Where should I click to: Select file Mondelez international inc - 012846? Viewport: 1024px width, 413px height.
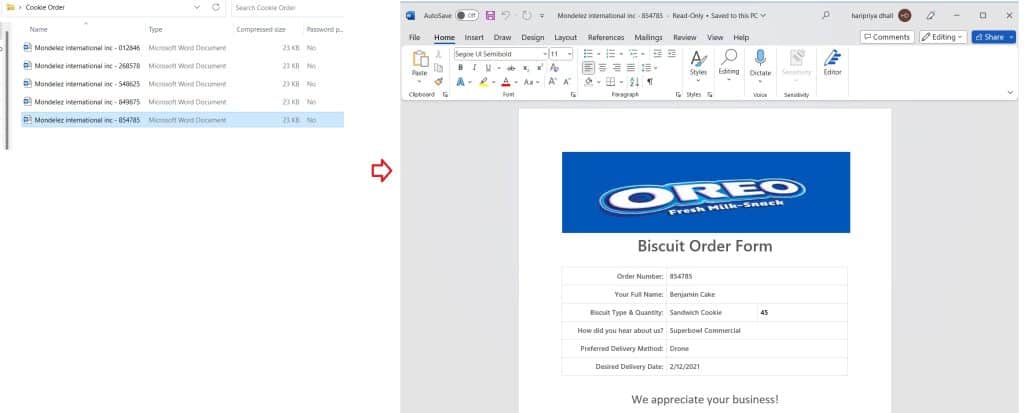pyautogui.click(x=88, y=48)
